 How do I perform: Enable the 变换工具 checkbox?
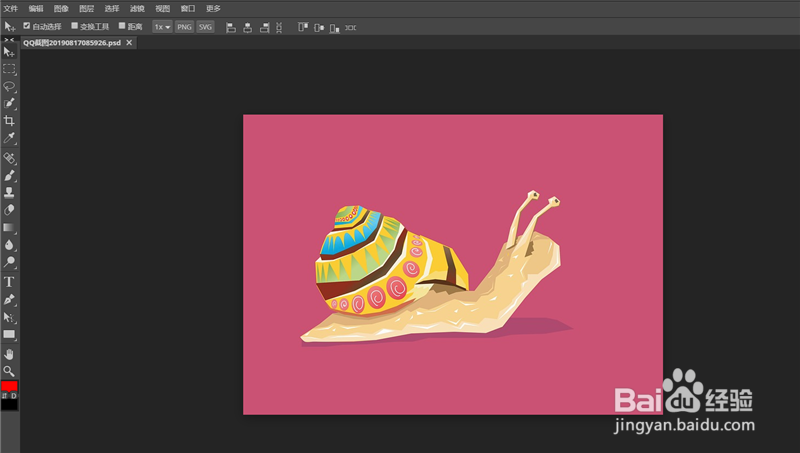coord(74,26)
